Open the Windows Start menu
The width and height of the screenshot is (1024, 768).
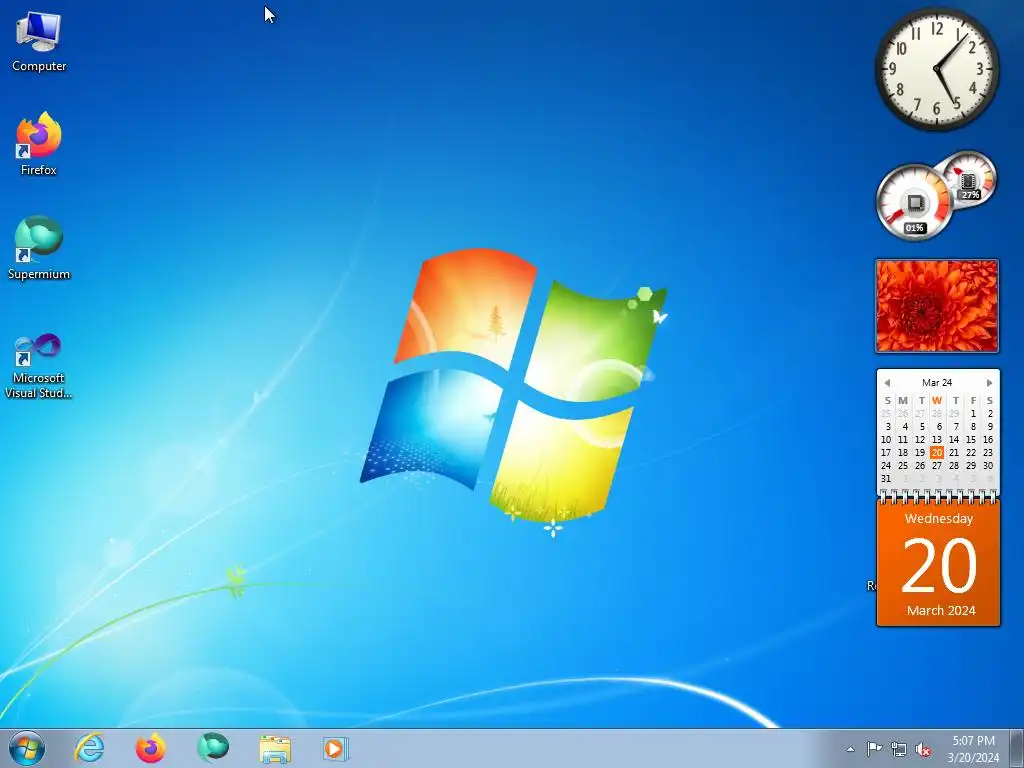pyautogui.click(x=27, y=748)
